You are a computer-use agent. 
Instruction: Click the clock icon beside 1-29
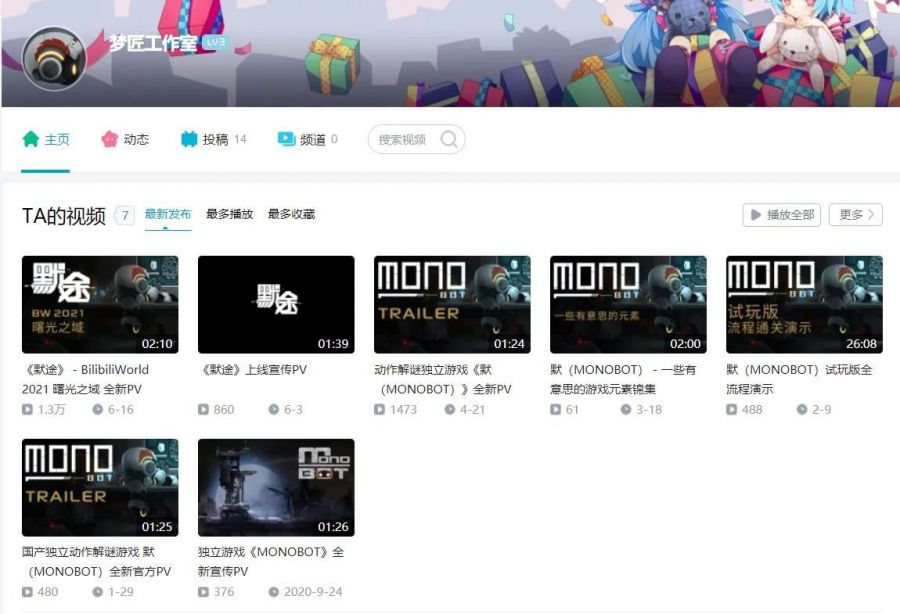pyautogui.click(x=98, y=592)
